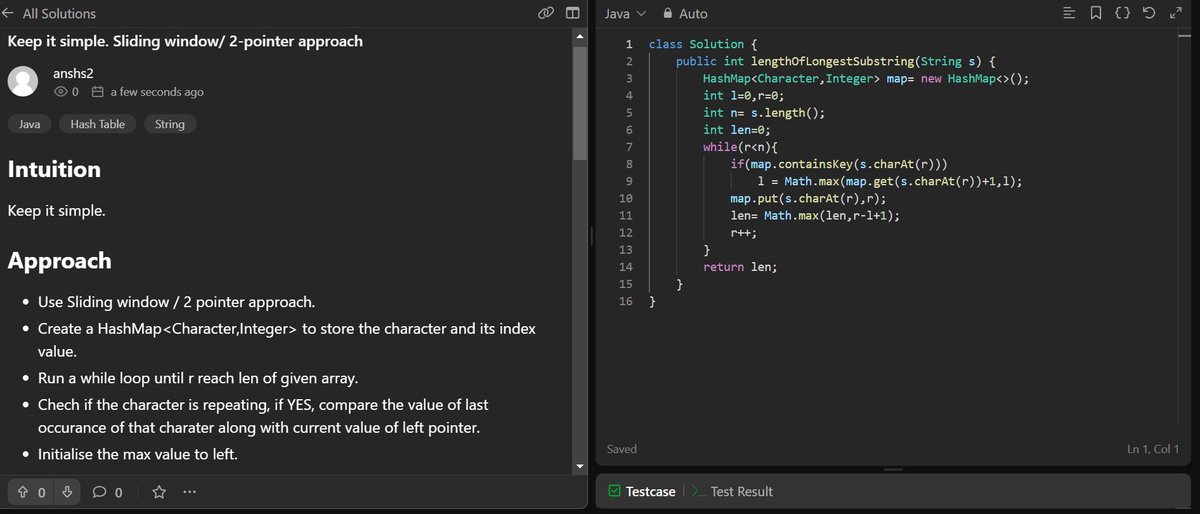
Task: Click line number 7 in the editor
Action: 628,147
